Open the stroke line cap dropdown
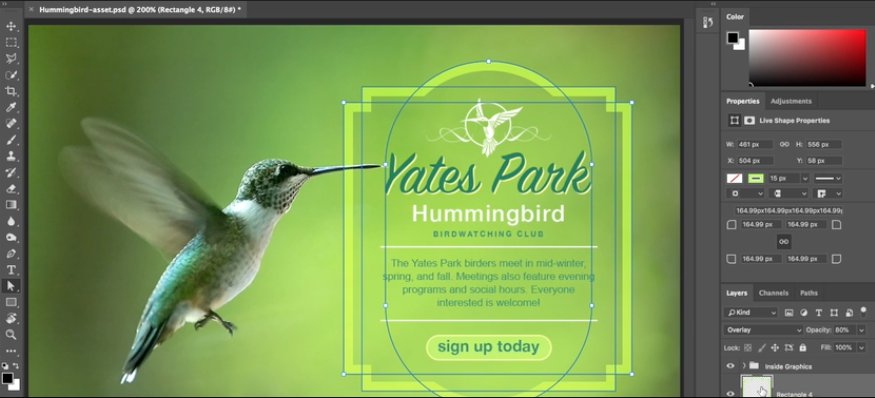875x398 pixels. click(x=788, y=193)
